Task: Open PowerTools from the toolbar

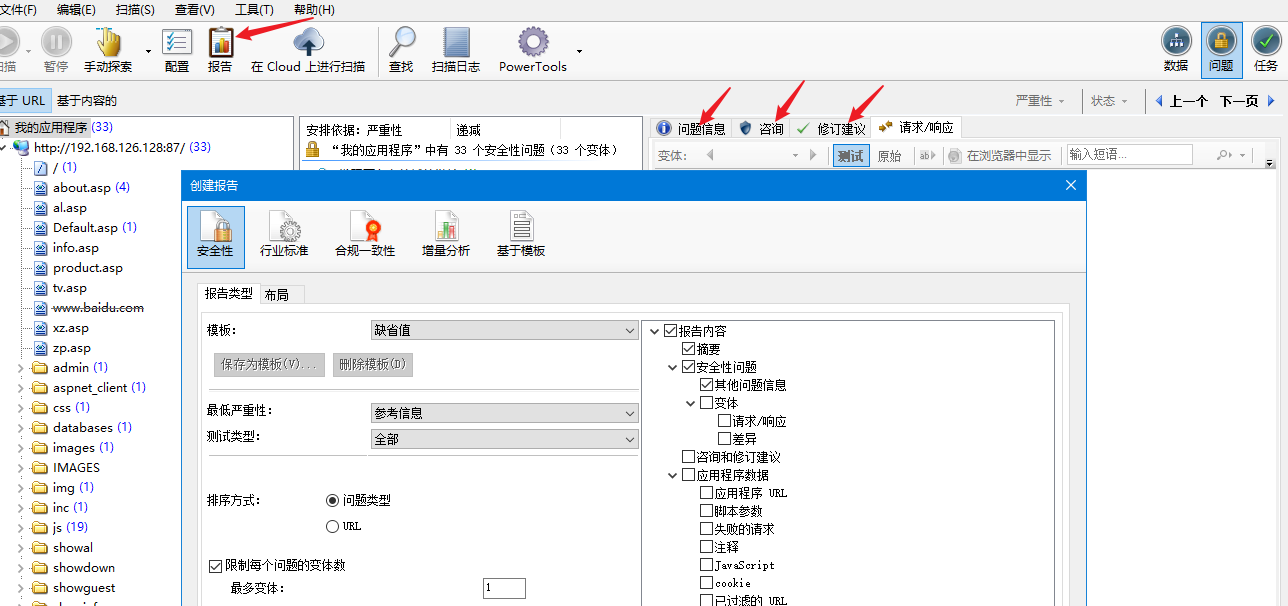Action: tap(532, 45)
